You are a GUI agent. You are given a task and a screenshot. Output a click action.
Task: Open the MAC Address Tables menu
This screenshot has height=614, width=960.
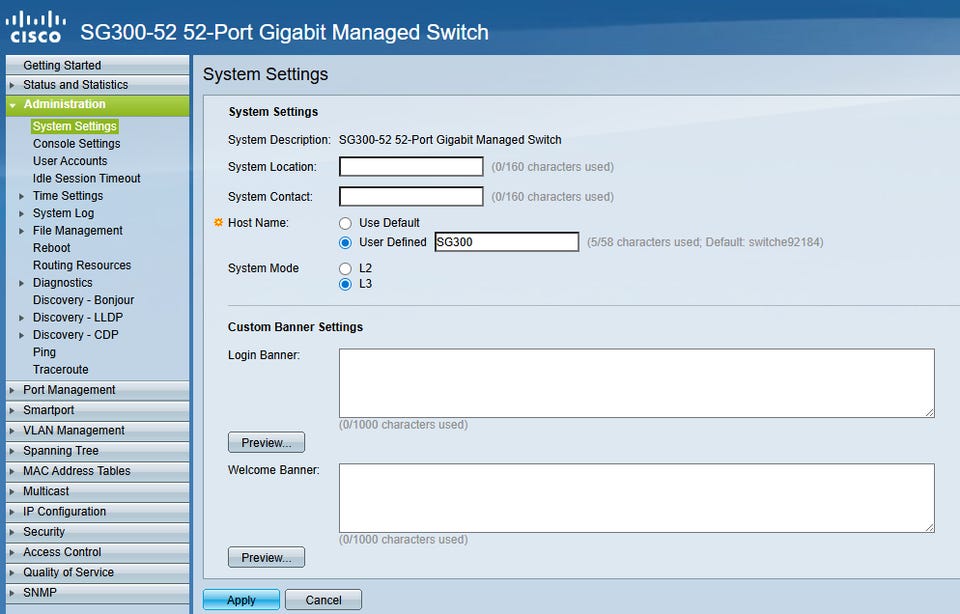pos(97,471)
